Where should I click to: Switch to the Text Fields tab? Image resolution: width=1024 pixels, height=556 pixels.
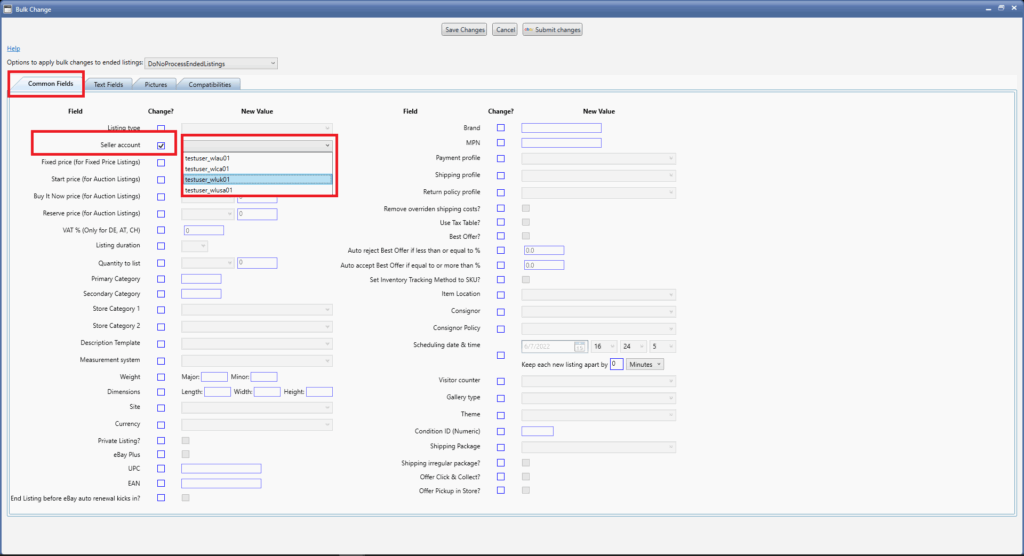point(108,85)
